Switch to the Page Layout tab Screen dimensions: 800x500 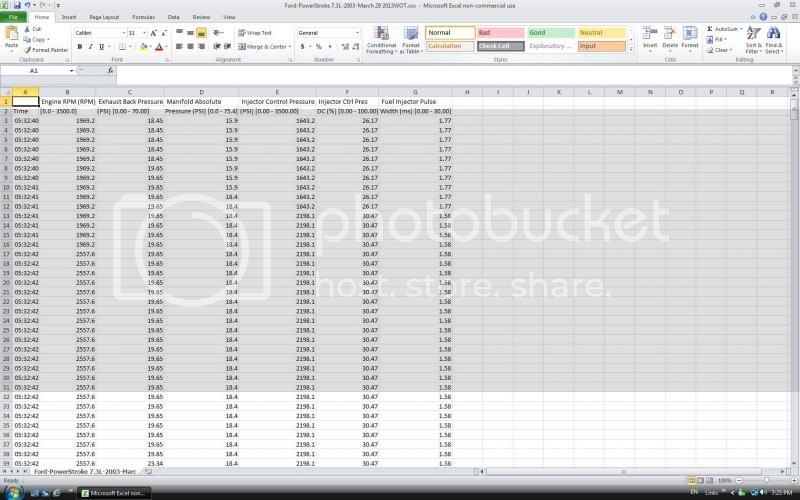104,17
